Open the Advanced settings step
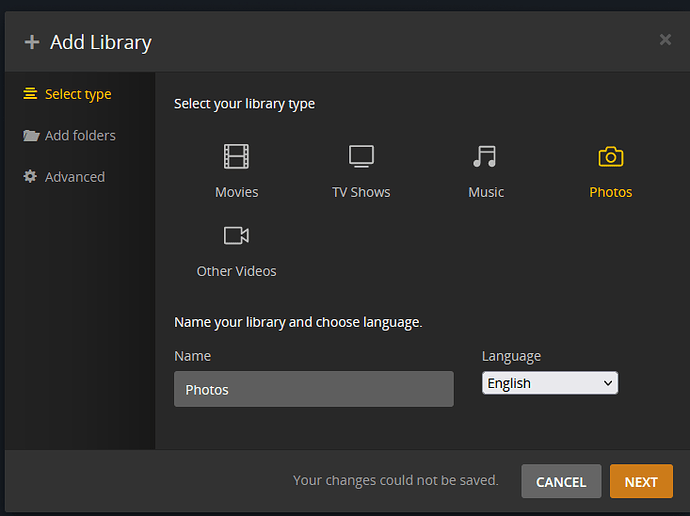 74,177
